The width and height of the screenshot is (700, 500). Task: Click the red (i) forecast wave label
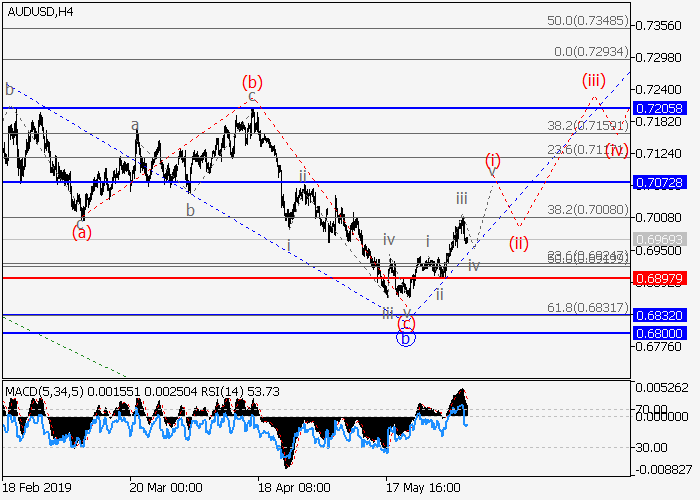(493, 160)
